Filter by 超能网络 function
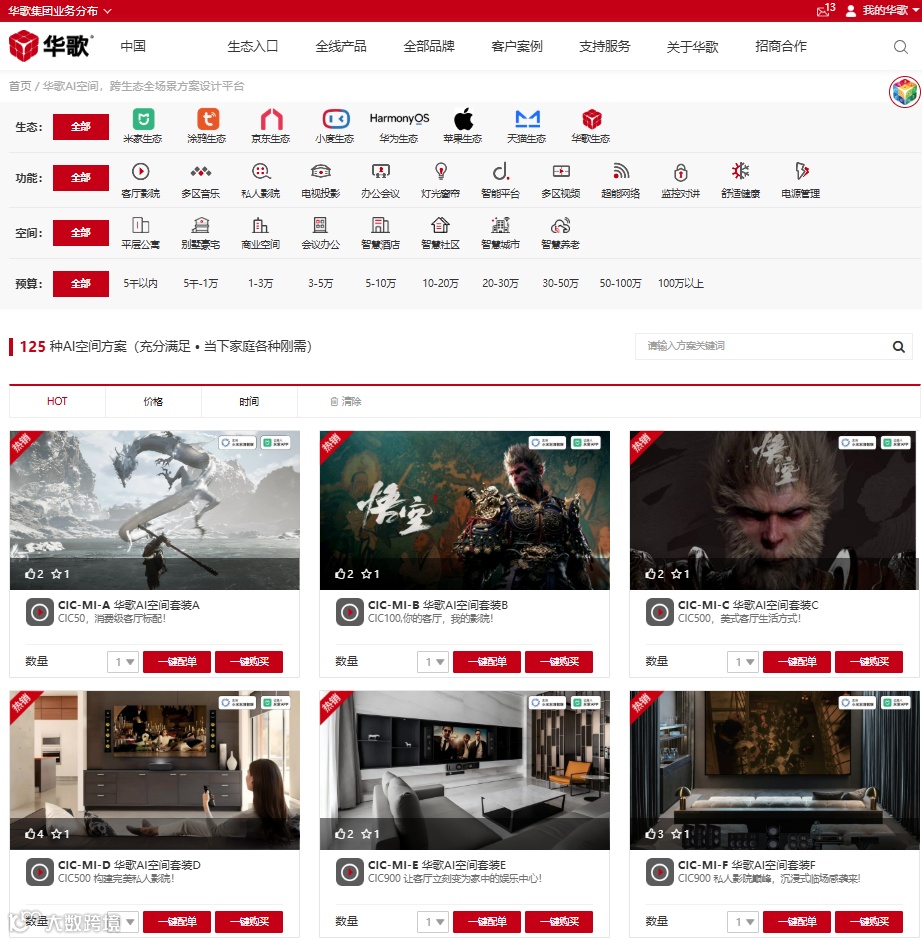This screenshot has height=940, width=922. coord(620,180)
